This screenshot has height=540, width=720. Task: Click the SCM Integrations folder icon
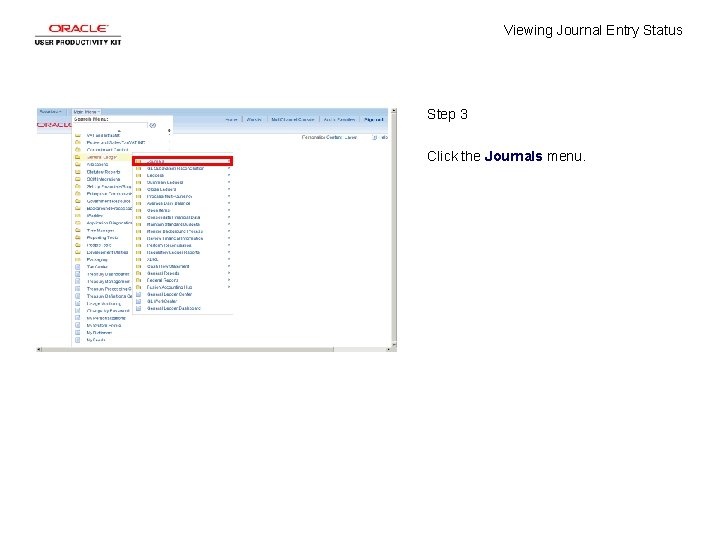pos(78,179)
